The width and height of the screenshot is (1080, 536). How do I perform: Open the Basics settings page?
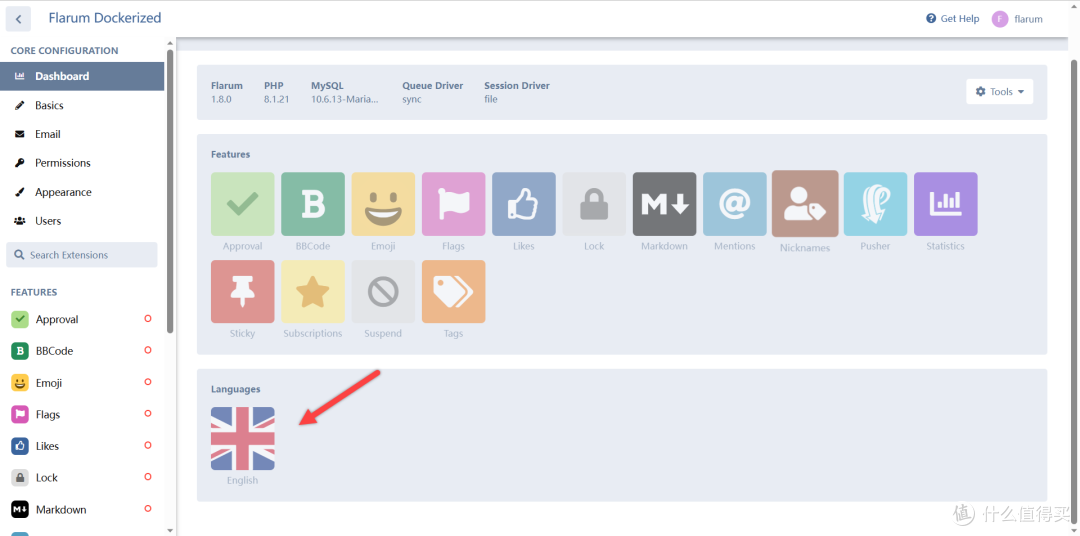82,105
